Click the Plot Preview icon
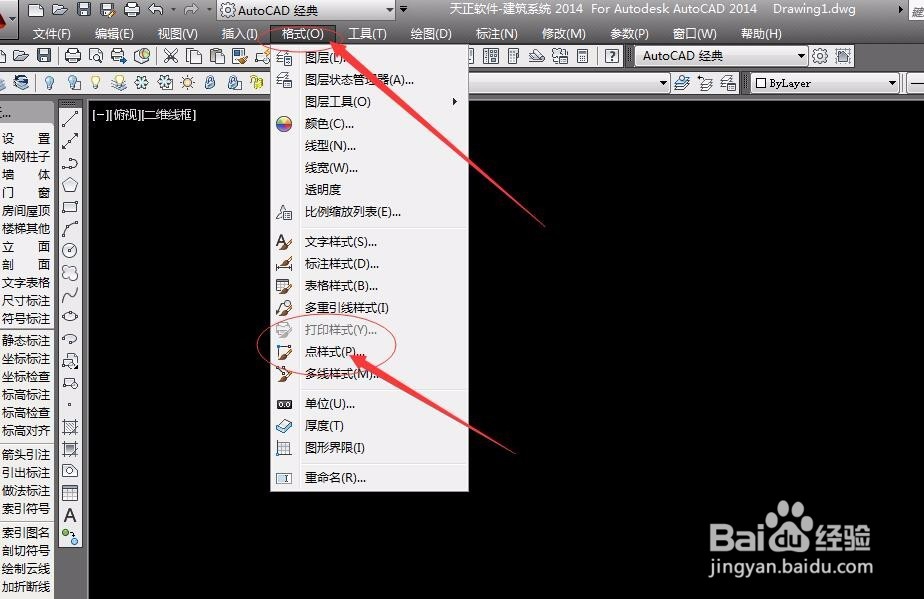This screenshot has height=599, width=924. coord(96,56)
